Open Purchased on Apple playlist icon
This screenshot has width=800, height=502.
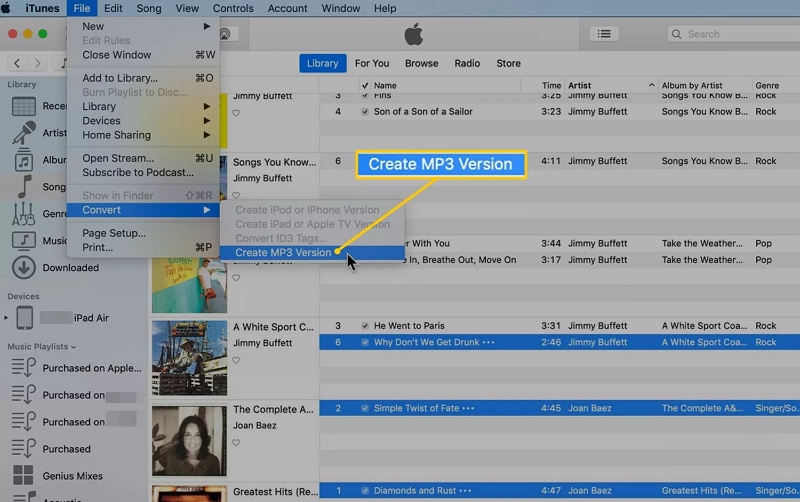pos(23,368)
